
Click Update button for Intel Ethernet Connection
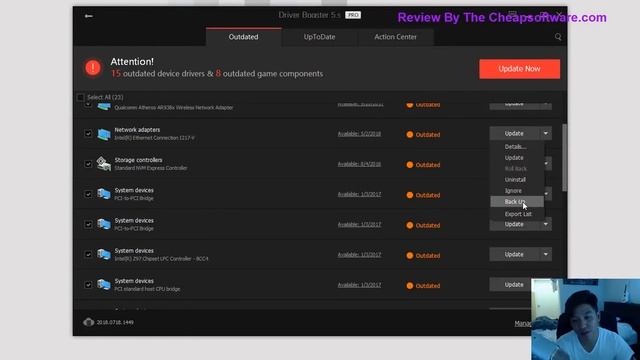click(514, 133)
